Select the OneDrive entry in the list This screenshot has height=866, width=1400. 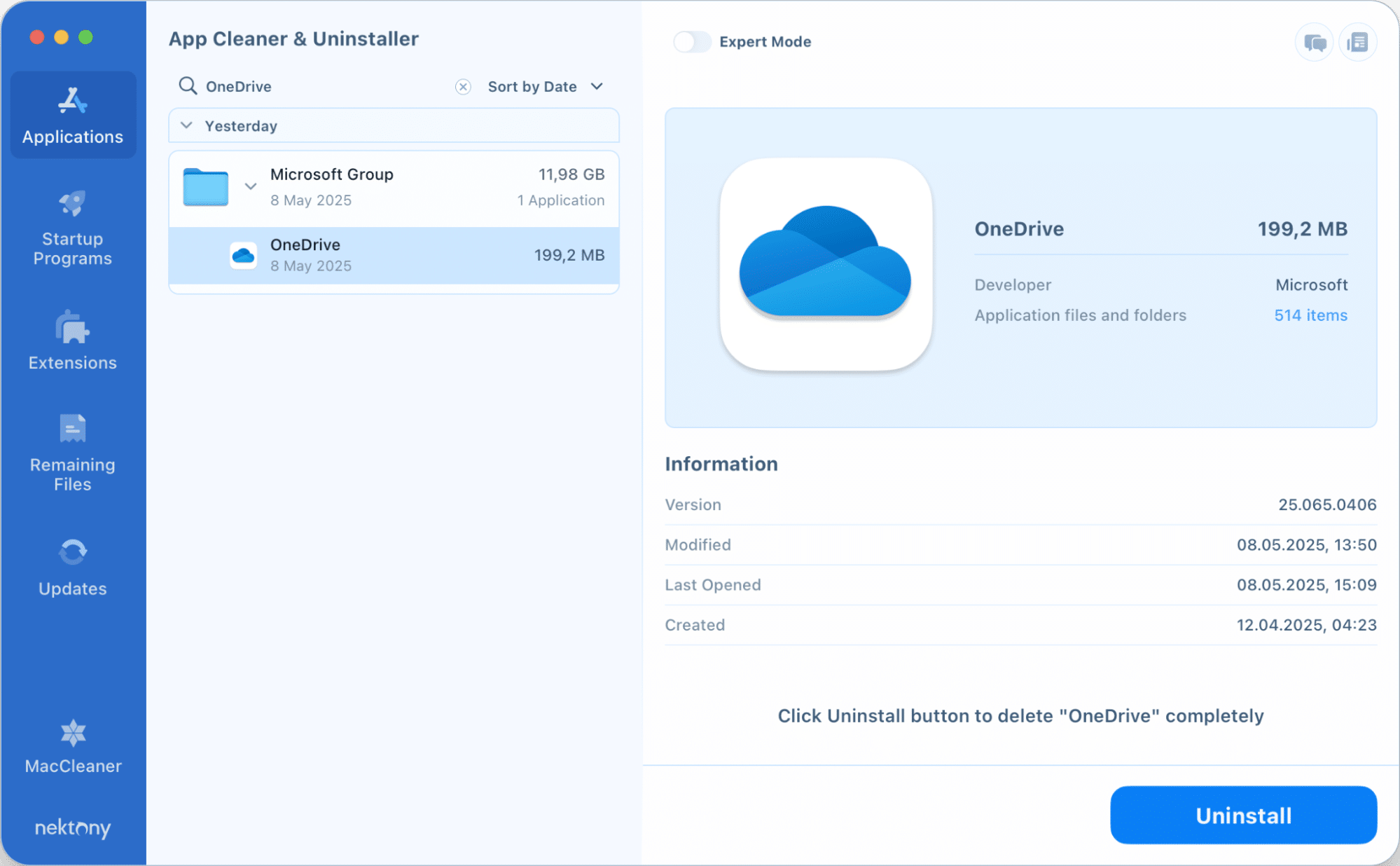pyautogui.click(x=394, y=254)
